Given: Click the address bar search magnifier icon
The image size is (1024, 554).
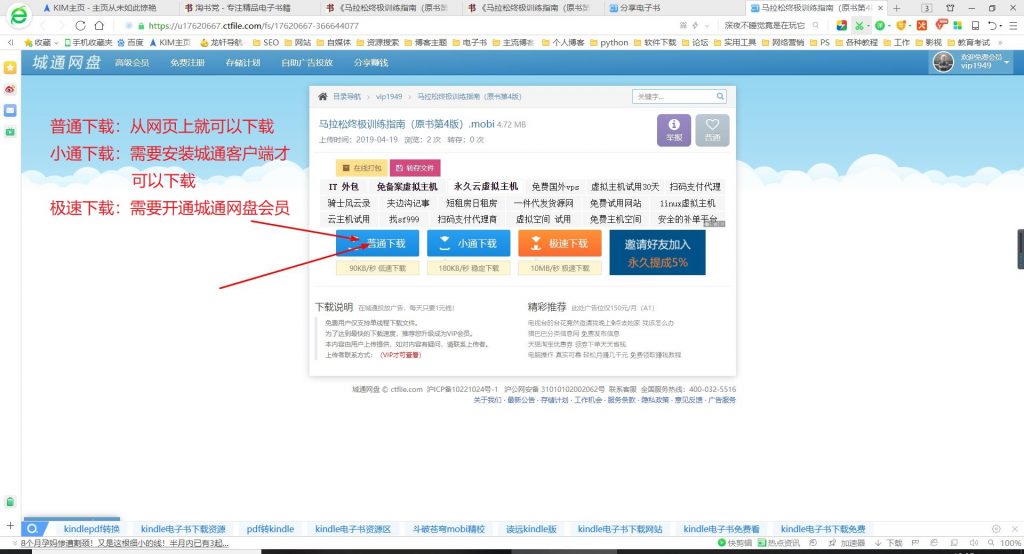Looking at the screenshot, I should pos(816,25).
